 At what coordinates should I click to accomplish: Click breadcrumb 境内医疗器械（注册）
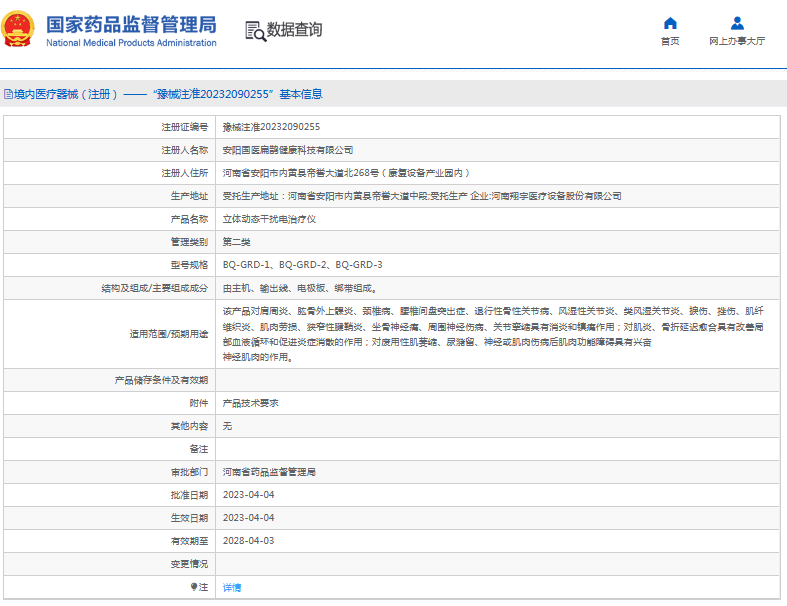66,94
